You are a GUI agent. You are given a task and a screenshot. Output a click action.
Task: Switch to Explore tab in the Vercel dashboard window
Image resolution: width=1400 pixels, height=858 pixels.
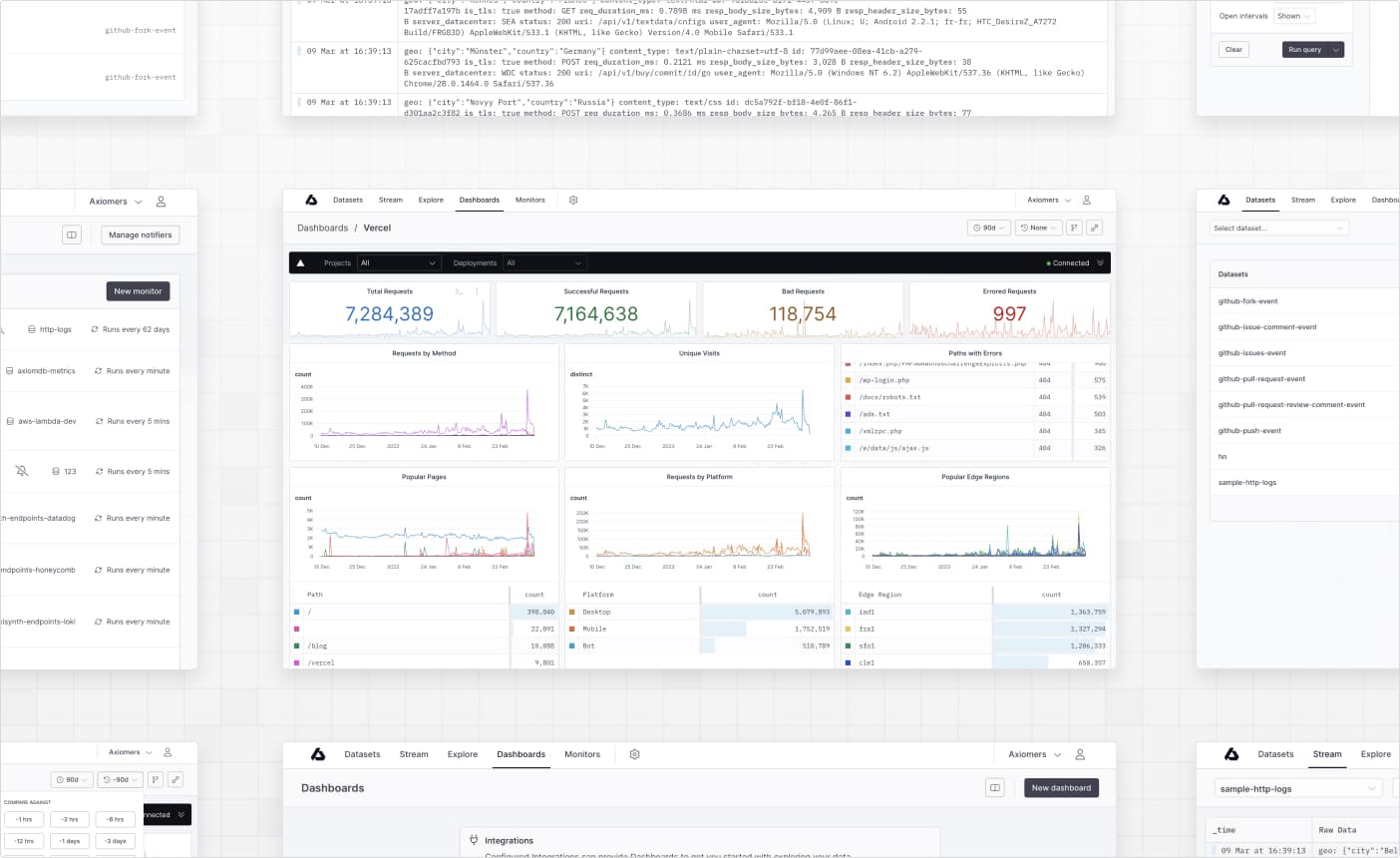coord(431,200)
